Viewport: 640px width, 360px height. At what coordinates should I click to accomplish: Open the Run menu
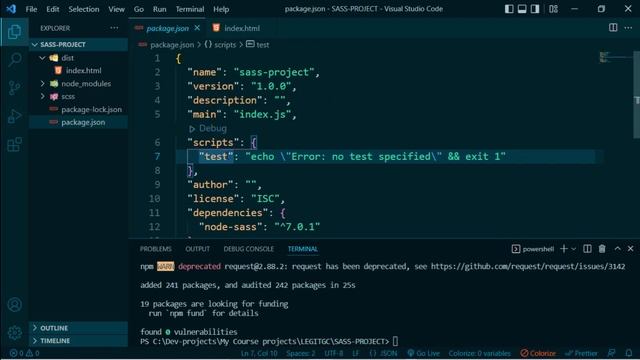point(160,9)
